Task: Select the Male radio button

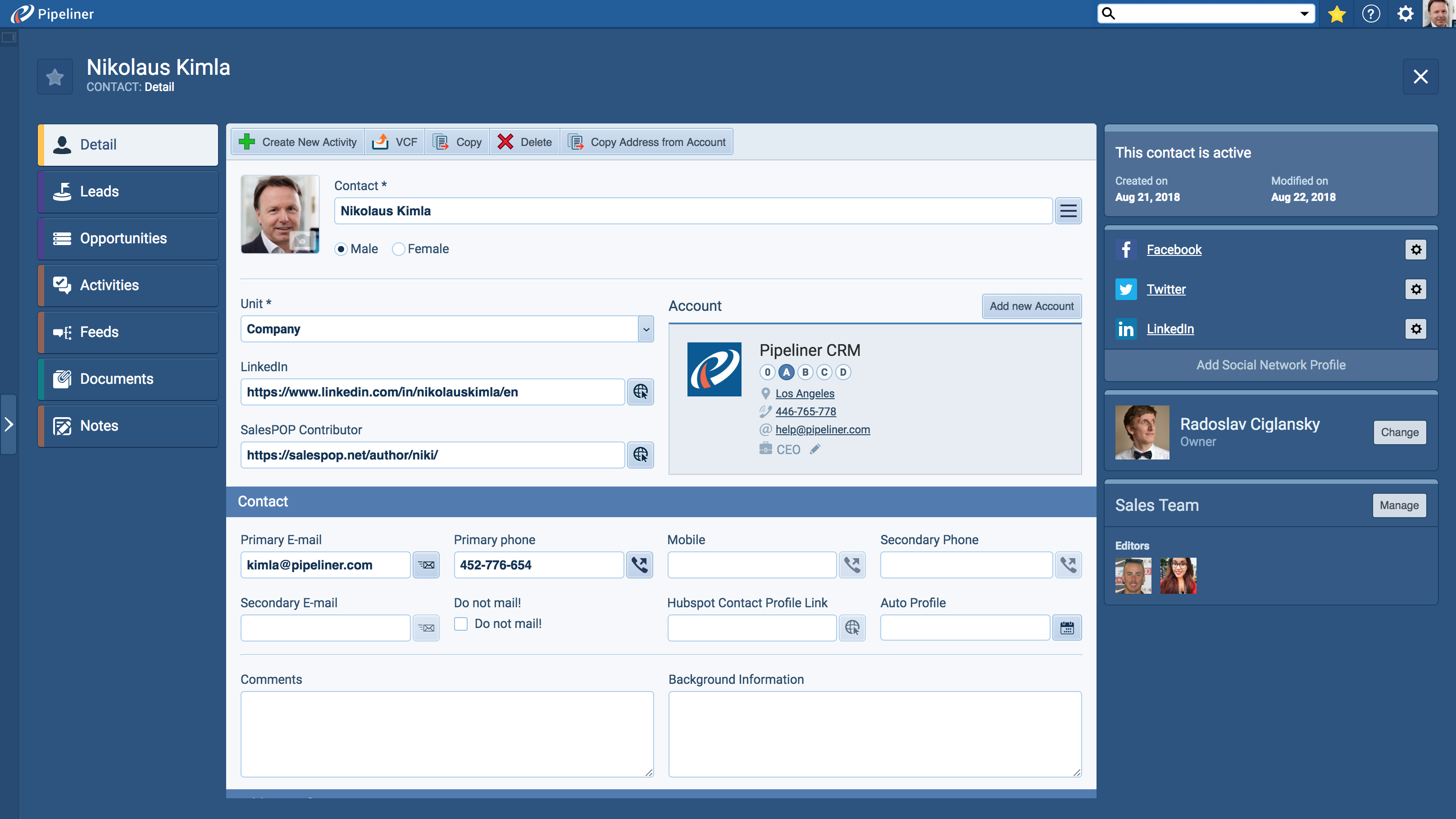Action: point(341,249)
